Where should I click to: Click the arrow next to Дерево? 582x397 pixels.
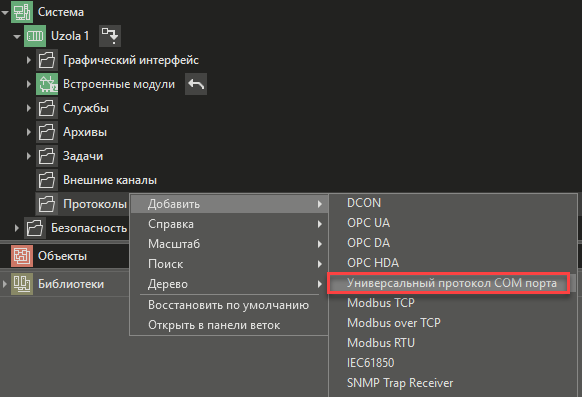click(x=320, y=284)
